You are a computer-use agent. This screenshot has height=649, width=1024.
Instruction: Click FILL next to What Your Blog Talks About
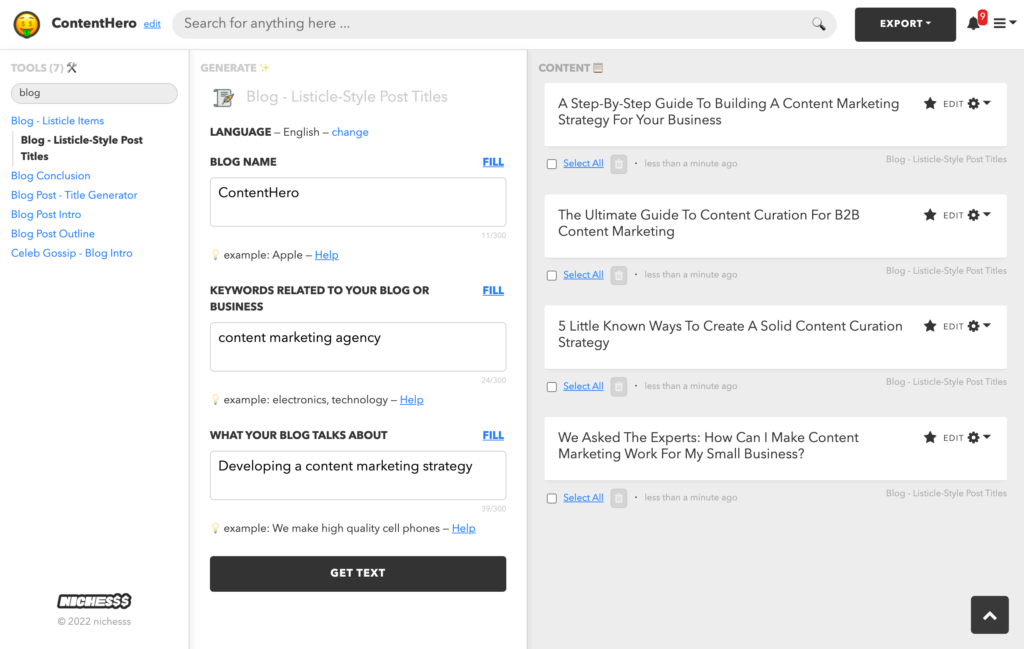493,435
